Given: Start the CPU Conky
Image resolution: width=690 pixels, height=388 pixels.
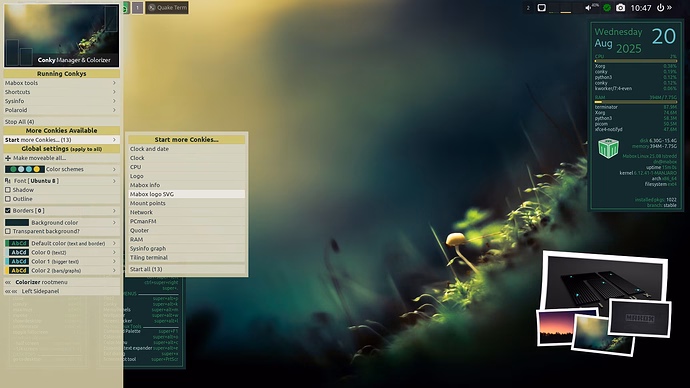Looking at the screenshot, I should pyautogui.click(x=187, y=167).
